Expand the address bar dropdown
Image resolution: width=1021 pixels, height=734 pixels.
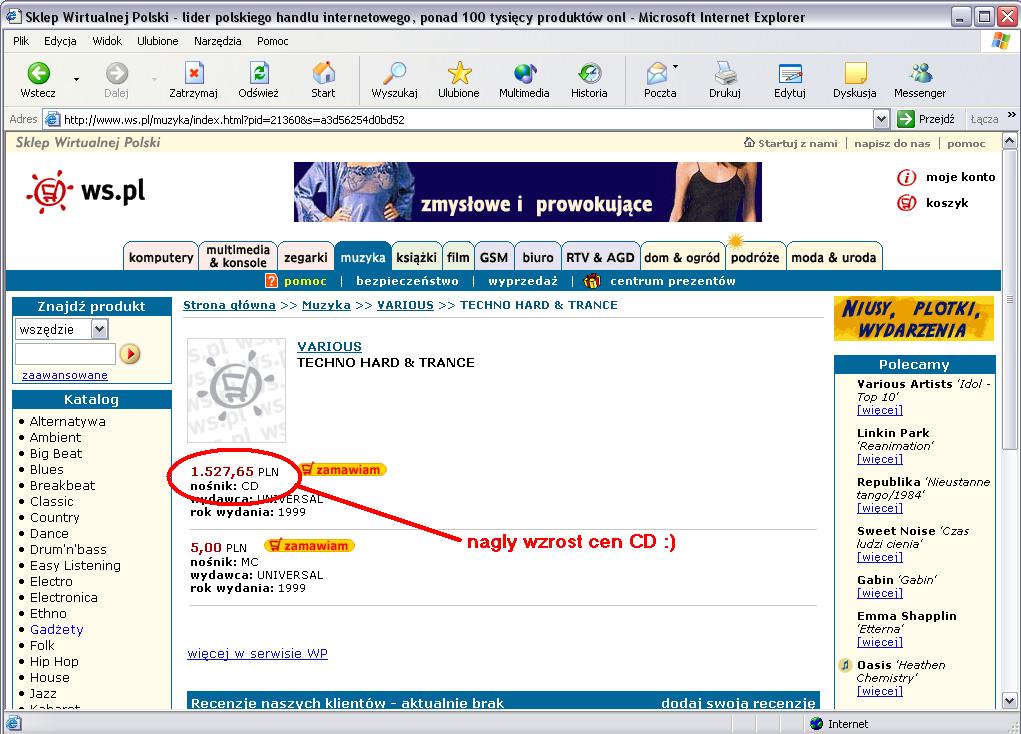click(881, 119)
